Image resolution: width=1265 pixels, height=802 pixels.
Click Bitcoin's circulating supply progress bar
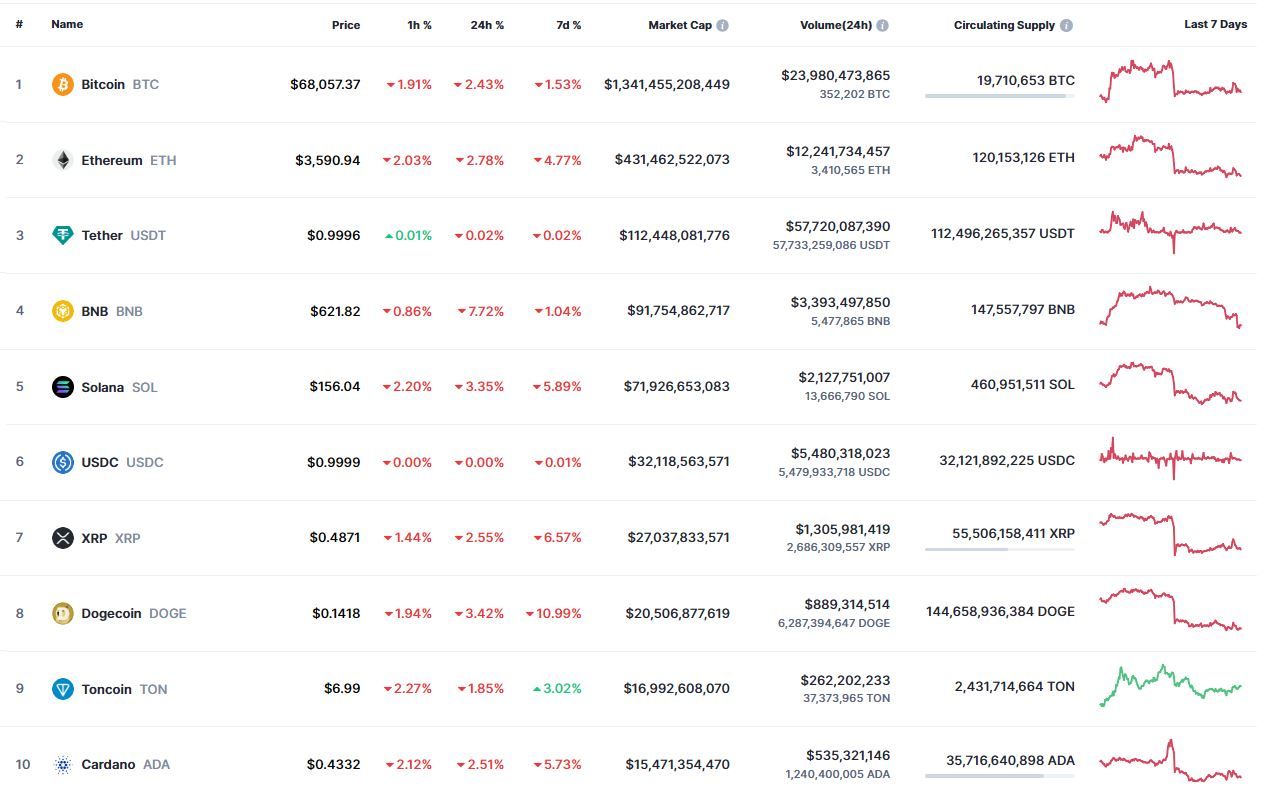pyautogui.click(x=1000, y=96)
